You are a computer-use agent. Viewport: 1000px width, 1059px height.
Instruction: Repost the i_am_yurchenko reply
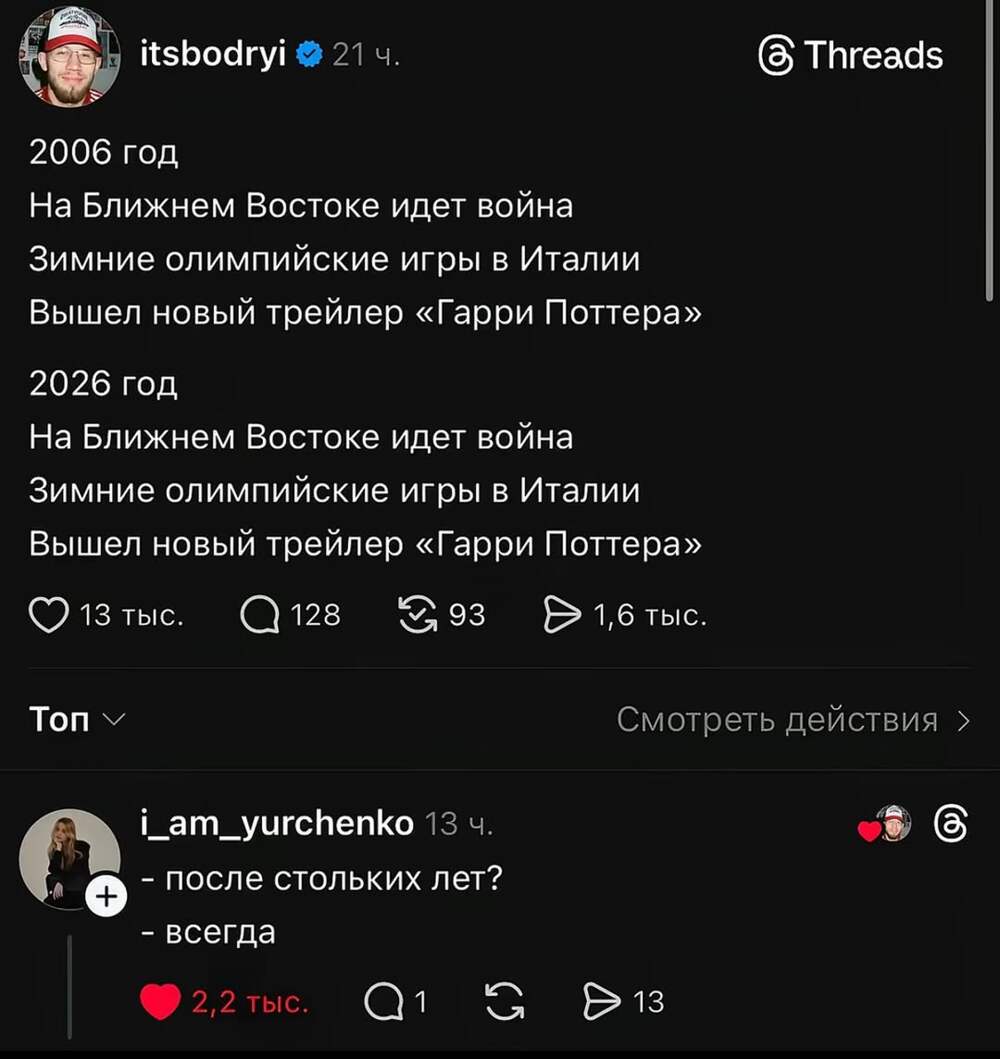502,1001
